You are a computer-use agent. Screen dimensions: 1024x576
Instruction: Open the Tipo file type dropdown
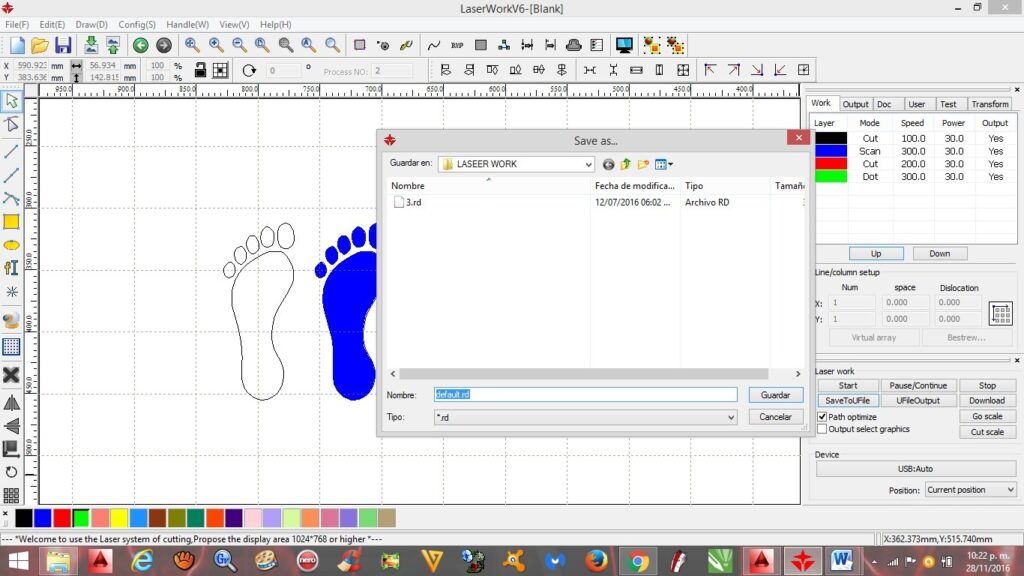click(730, 417)
